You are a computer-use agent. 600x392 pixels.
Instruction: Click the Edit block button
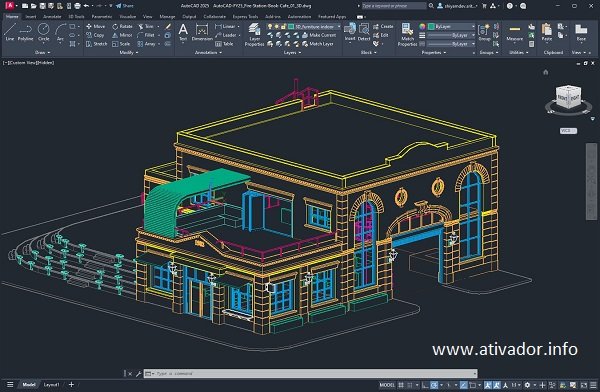381,35
